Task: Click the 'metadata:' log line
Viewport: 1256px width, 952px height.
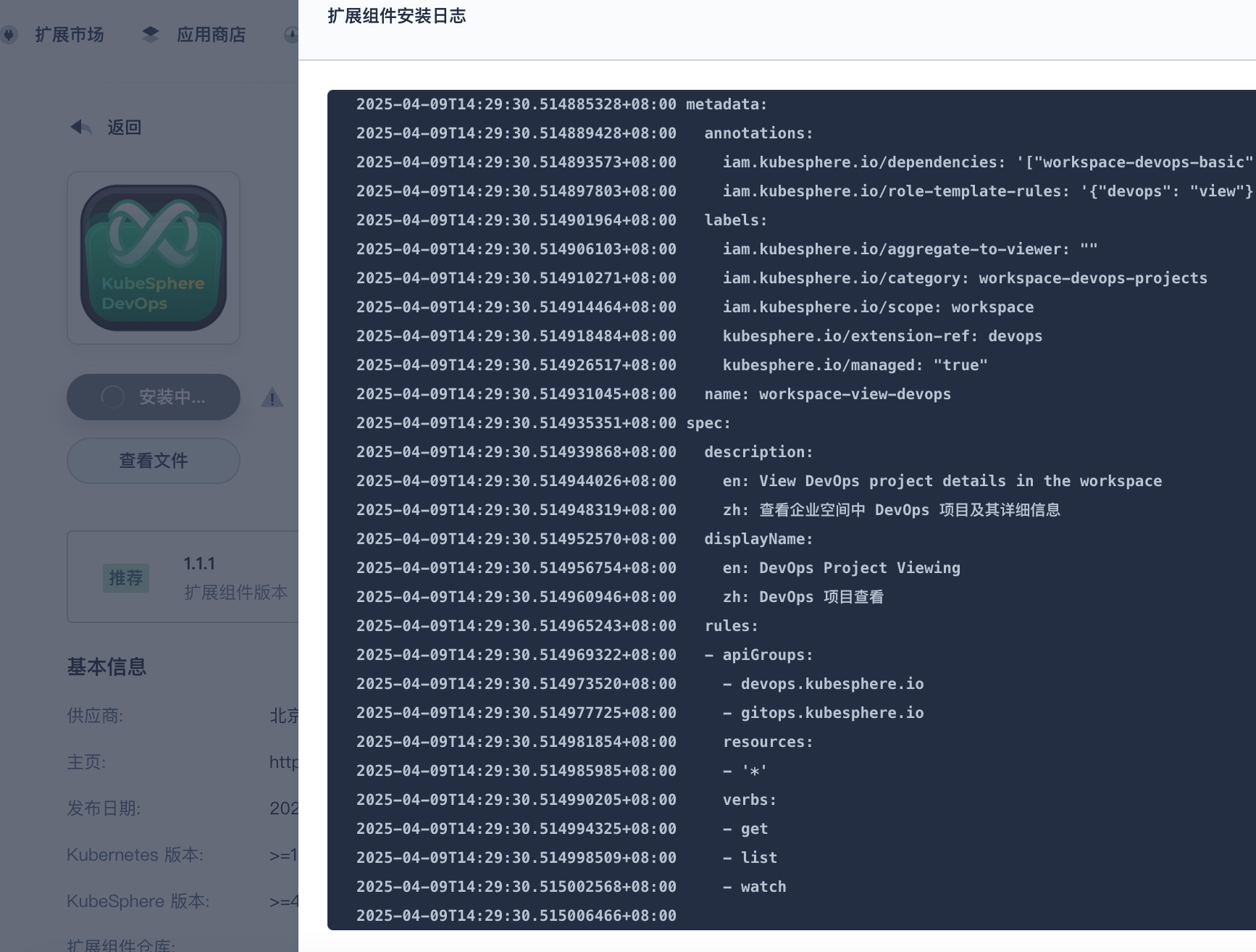Action: click(562, 104)
